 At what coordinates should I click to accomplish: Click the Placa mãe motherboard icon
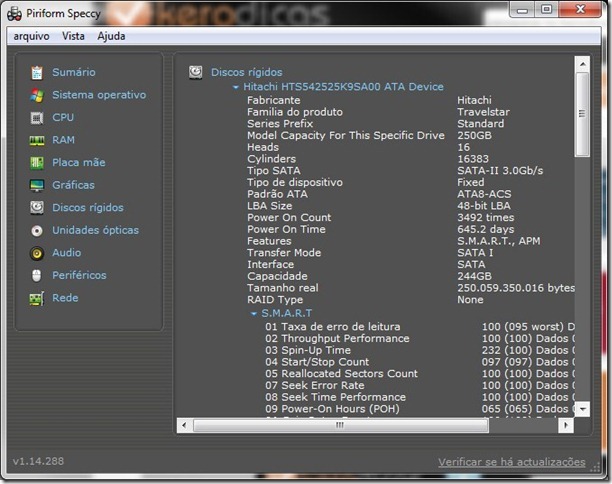[x=37, y=163]
